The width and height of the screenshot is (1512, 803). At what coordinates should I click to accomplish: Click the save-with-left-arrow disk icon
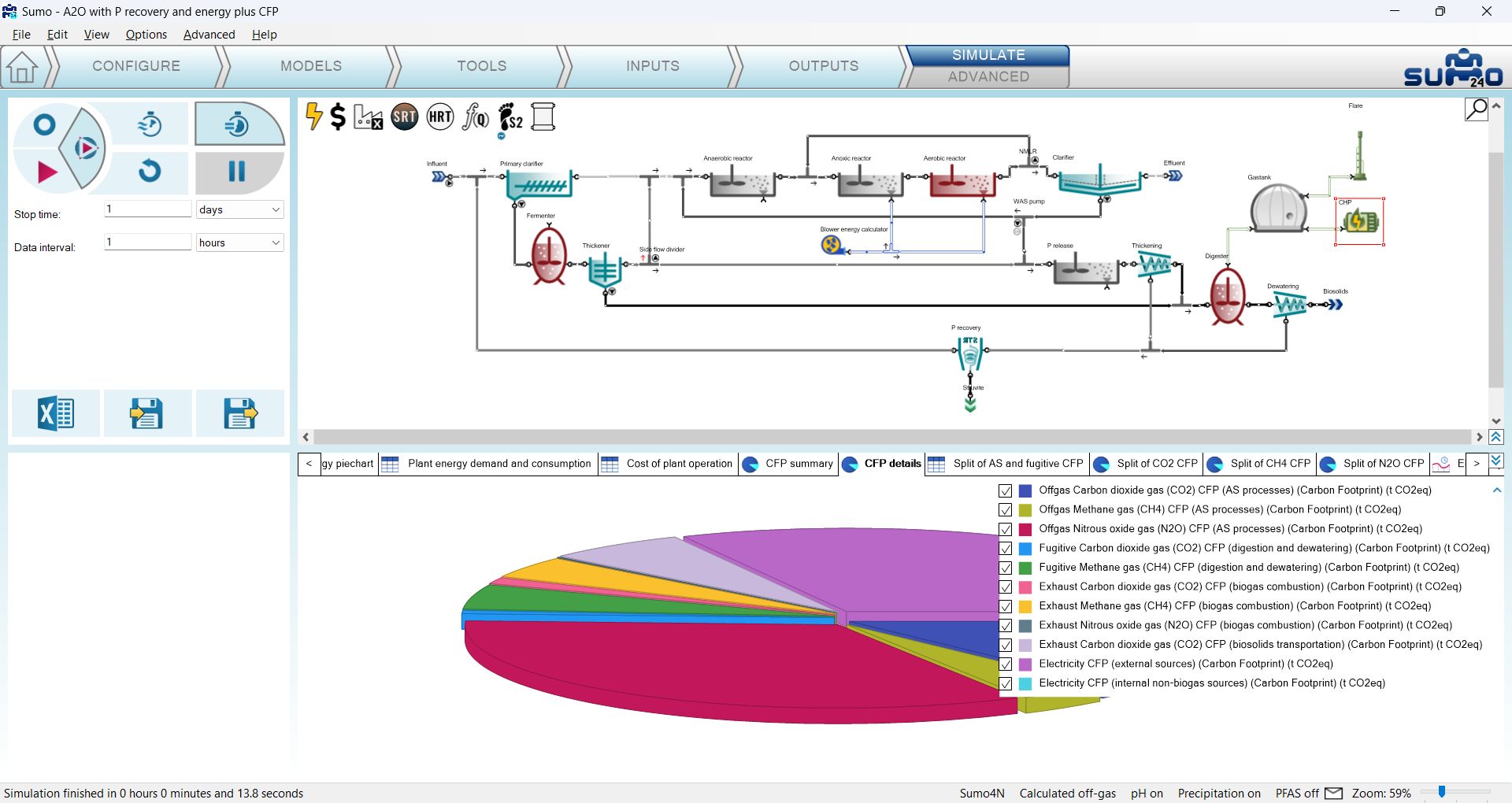click(147, 413)
